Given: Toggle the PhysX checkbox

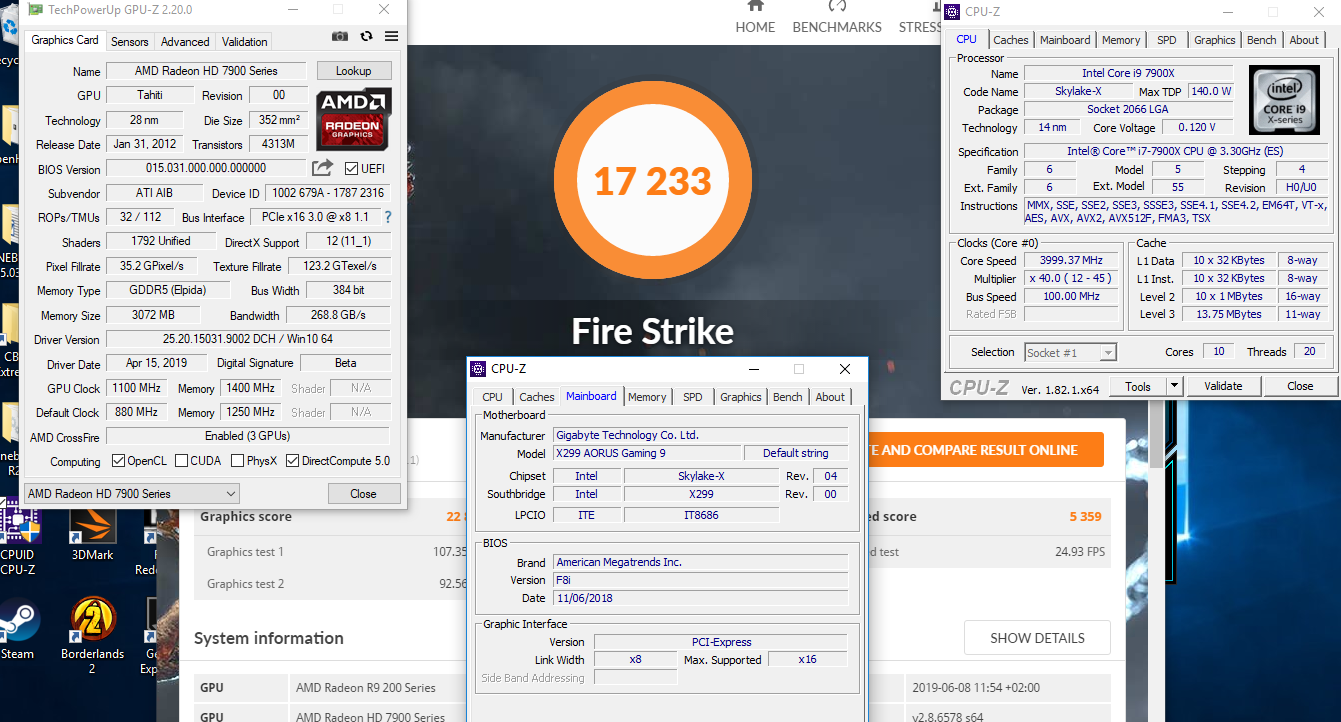Looking at the screenshot, I should 238,461.
